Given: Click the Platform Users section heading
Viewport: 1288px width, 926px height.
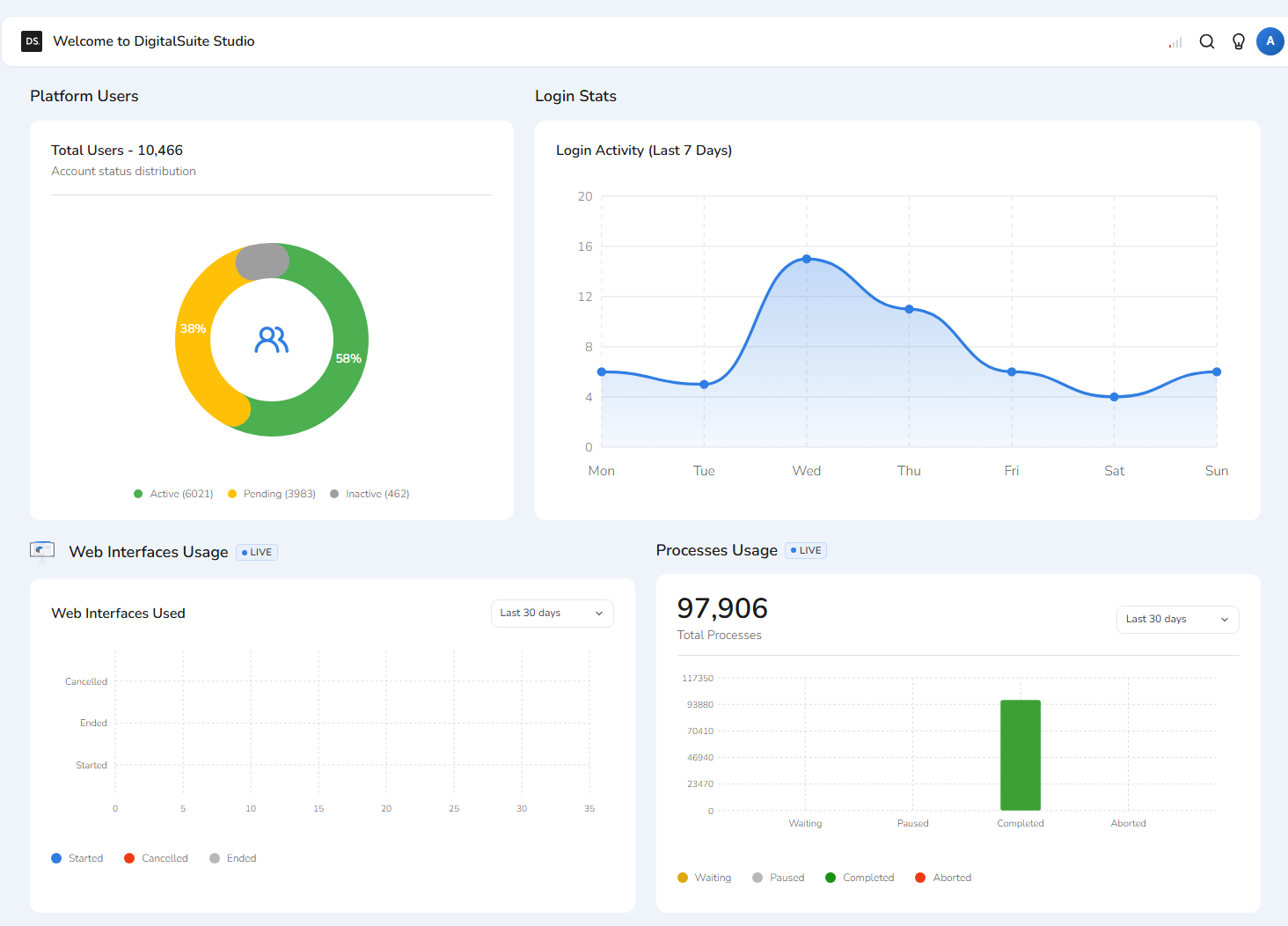Looking at the screenshot, I should coord(84,96).
